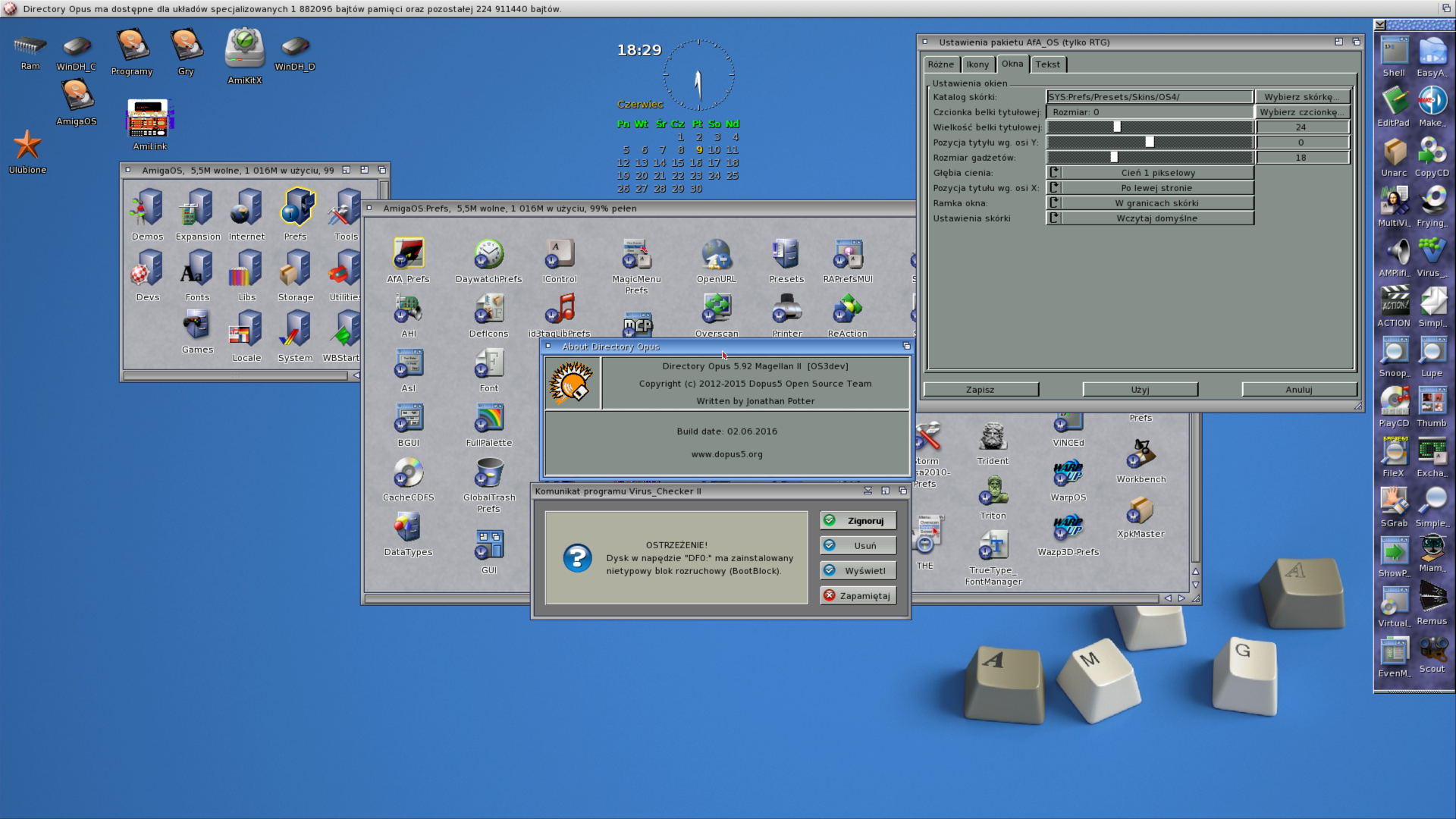Click calendar day 9 highlighted
This screenshot has width=1456, height=819.
(x=699, y=150)
